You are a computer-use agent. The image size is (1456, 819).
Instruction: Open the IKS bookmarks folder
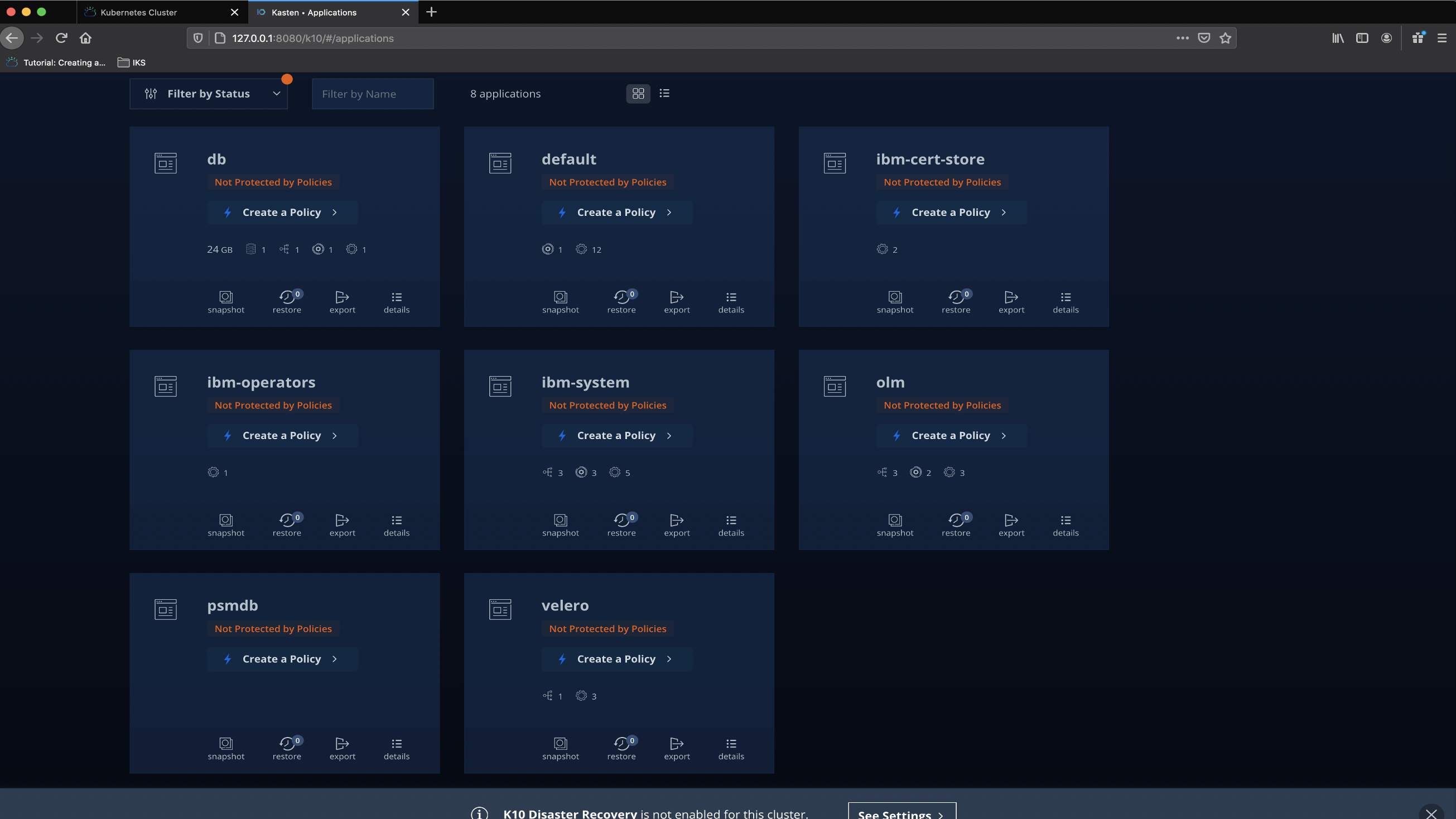pos(132,62)
